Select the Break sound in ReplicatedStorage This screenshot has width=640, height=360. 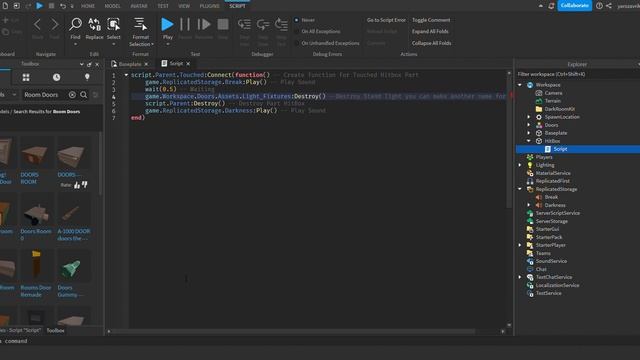551,197
